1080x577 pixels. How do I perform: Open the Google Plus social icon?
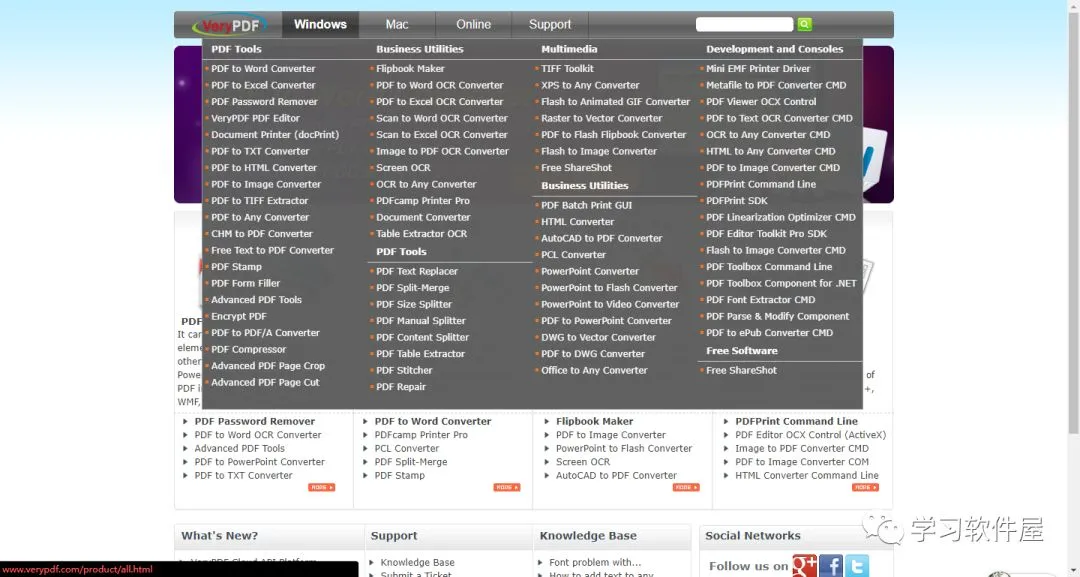(x=804, y=566)
